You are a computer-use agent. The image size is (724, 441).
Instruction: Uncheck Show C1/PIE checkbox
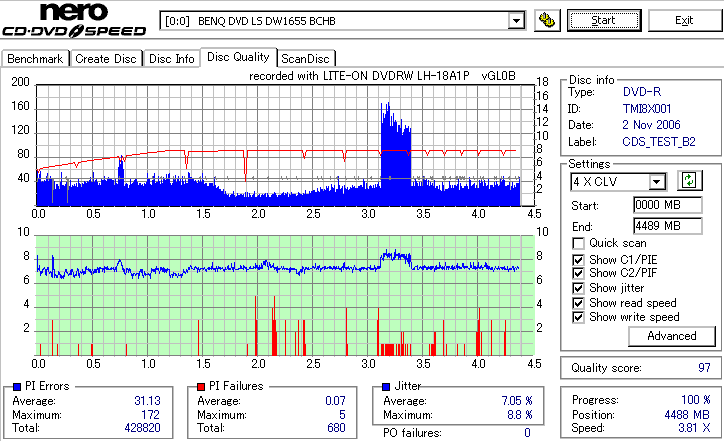tap(578, 260)
